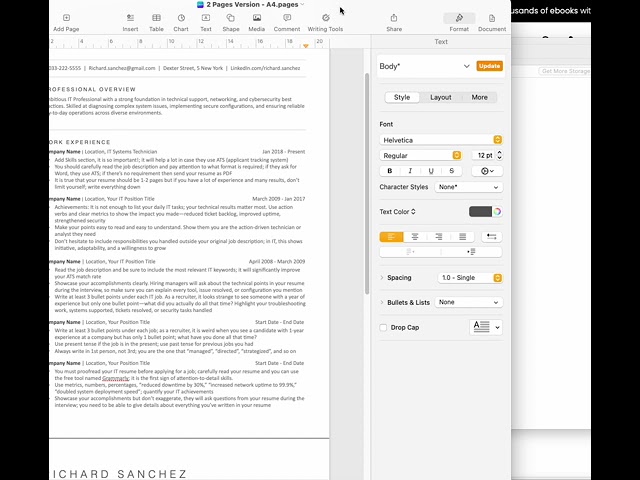Click the Comment toolbar icon
Image resolution: width=640 pixels, height=480 pixels.
(287, 18)
